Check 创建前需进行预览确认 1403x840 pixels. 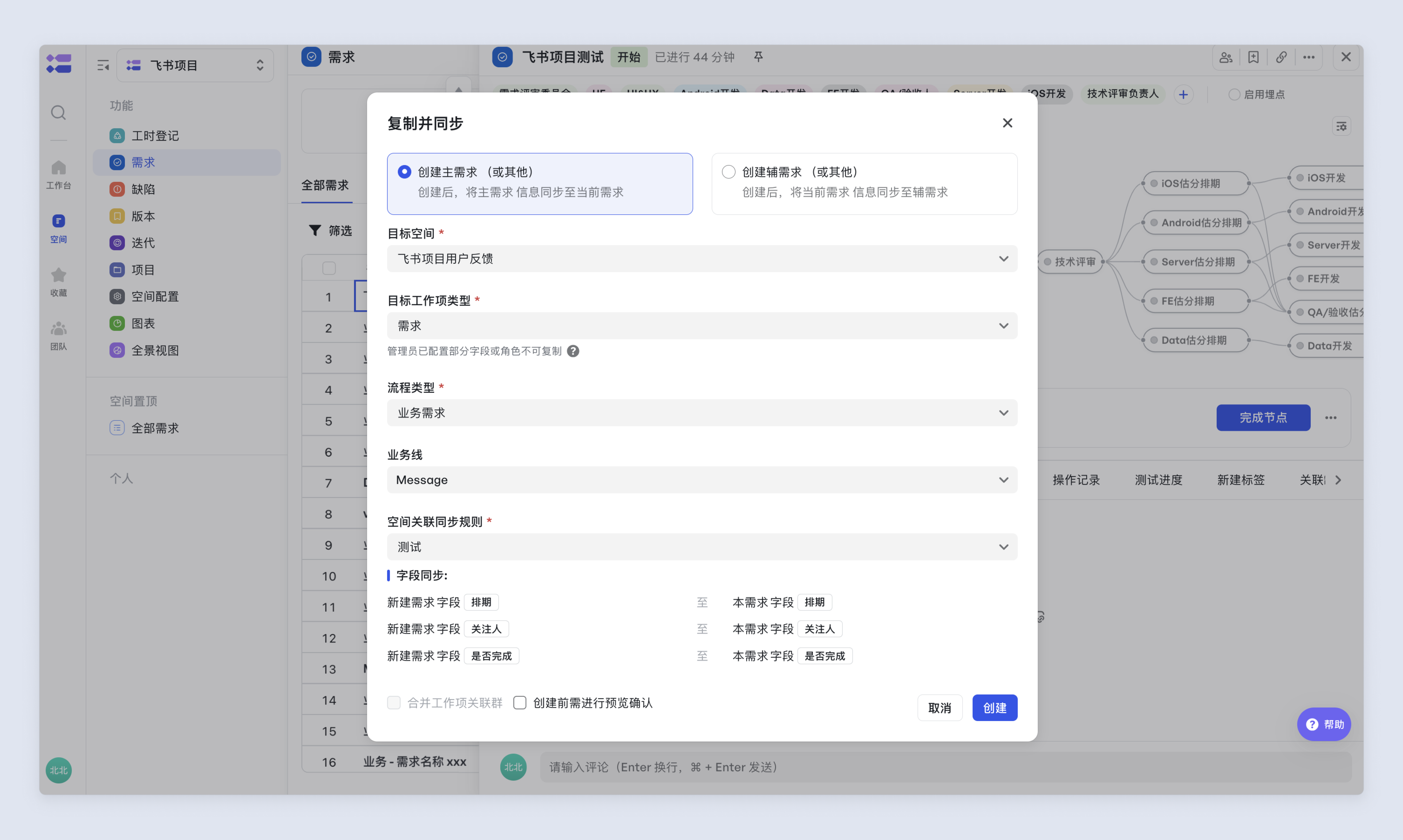pos(520,703)
